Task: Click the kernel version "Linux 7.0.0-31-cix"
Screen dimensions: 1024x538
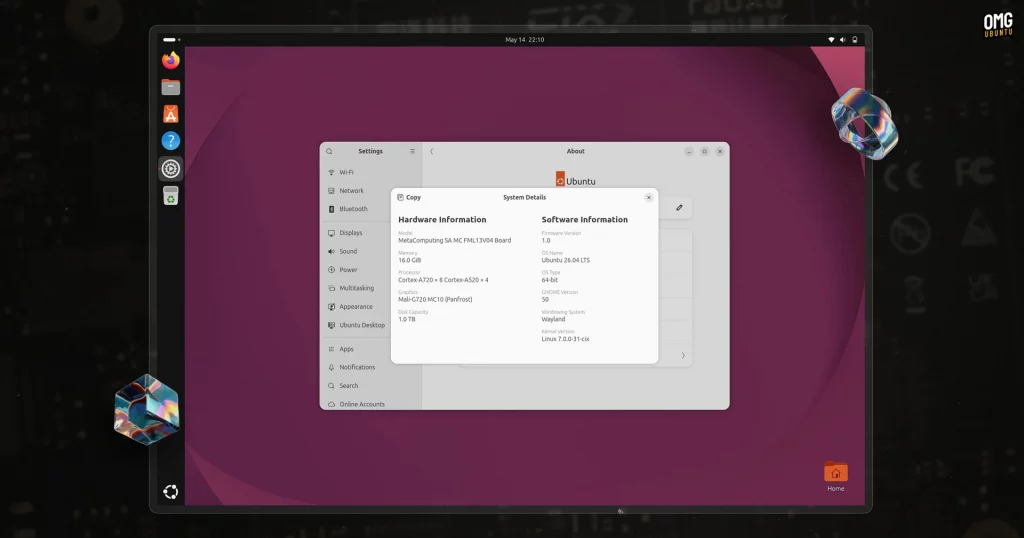Action: (566, 339)
